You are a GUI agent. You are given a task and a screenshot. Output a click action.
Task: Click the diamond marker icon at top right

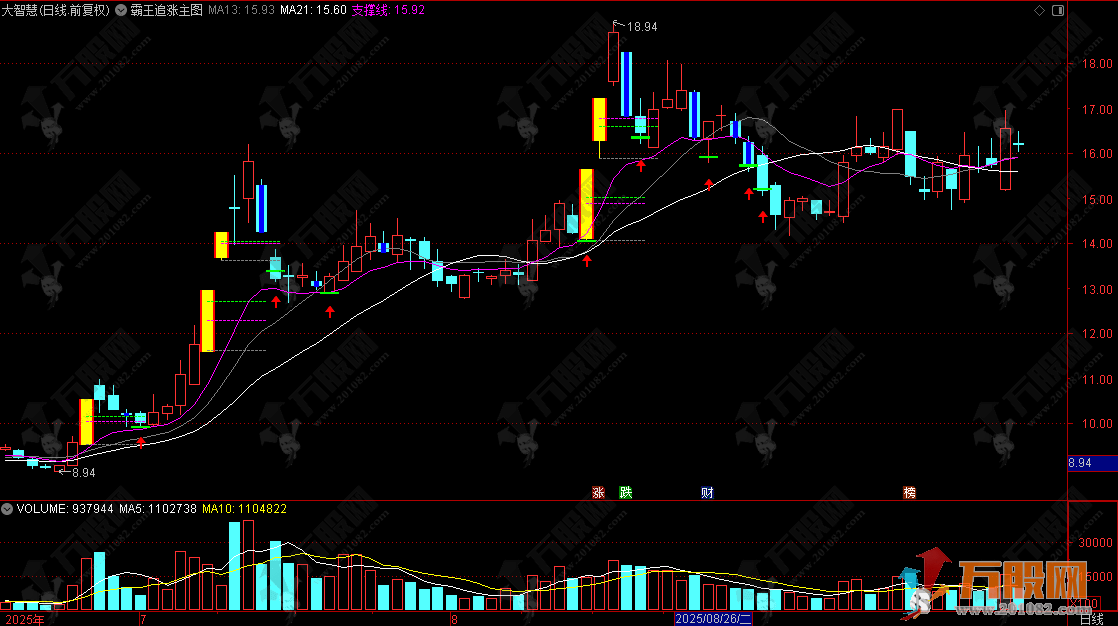click(1040, 10)
